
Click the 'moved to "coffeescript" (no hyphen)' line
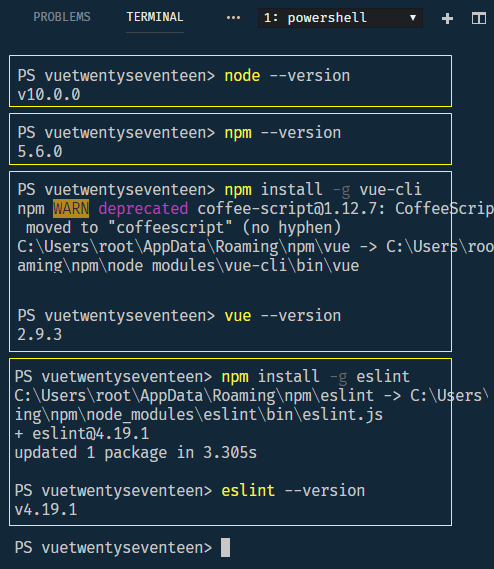coord(184,228)
